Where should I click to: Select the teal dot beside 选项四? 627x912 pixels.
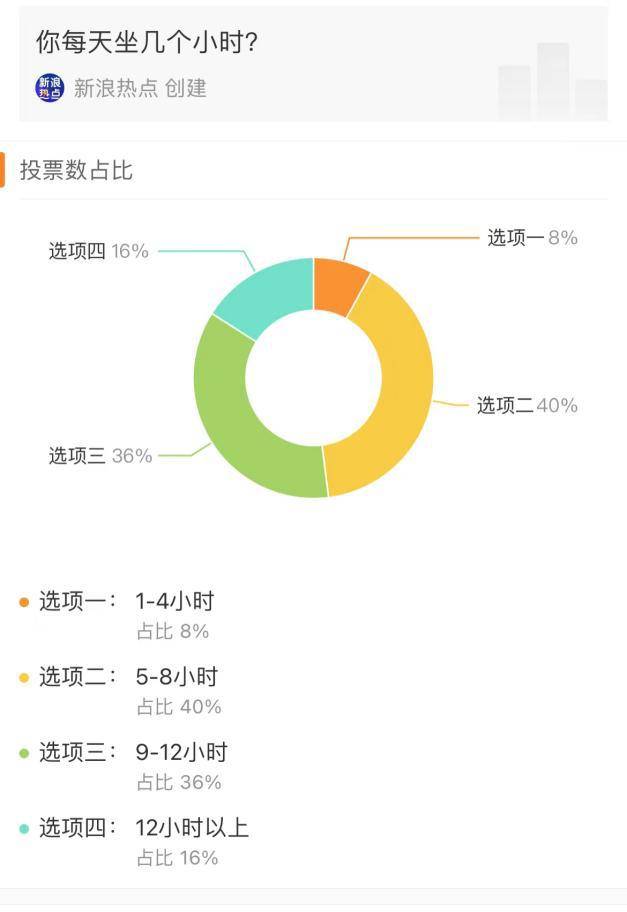click(24, 829)
